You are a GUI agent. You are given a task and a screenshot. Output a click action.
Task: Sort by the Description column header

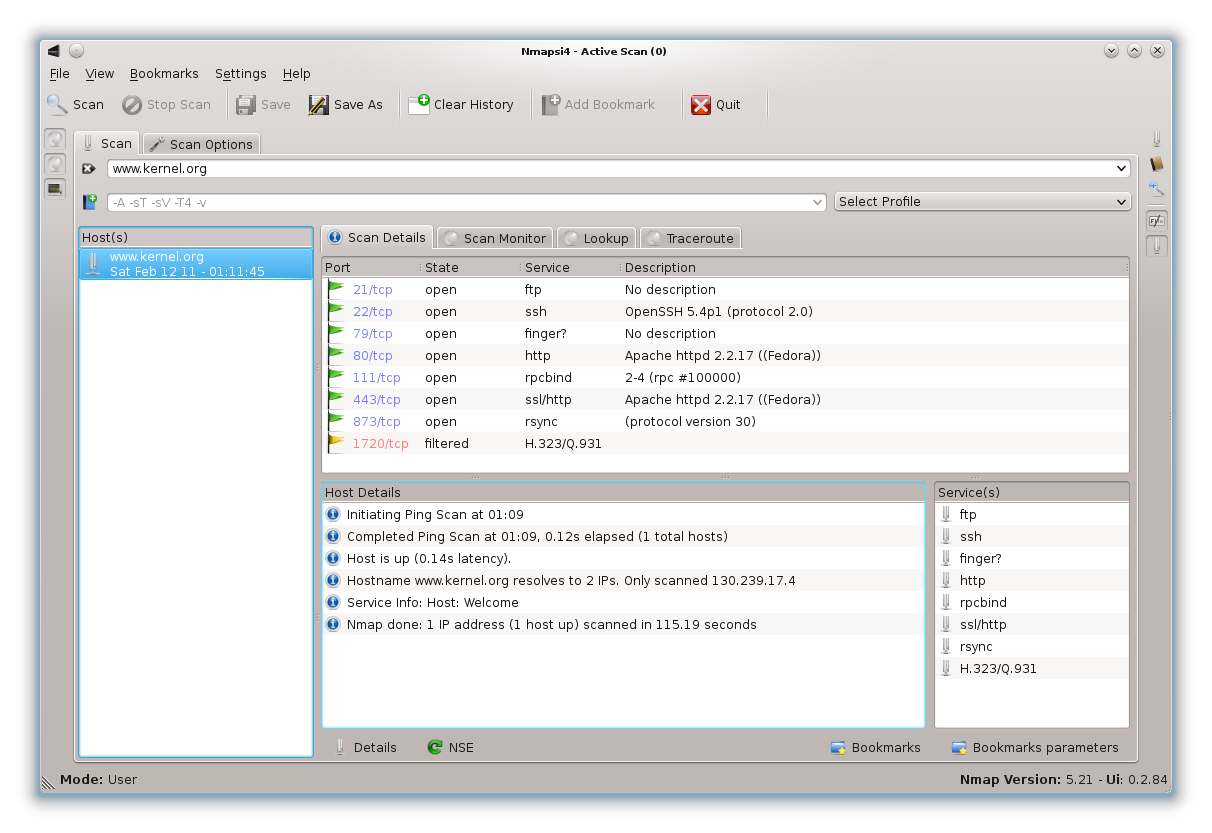coord(873,267)
